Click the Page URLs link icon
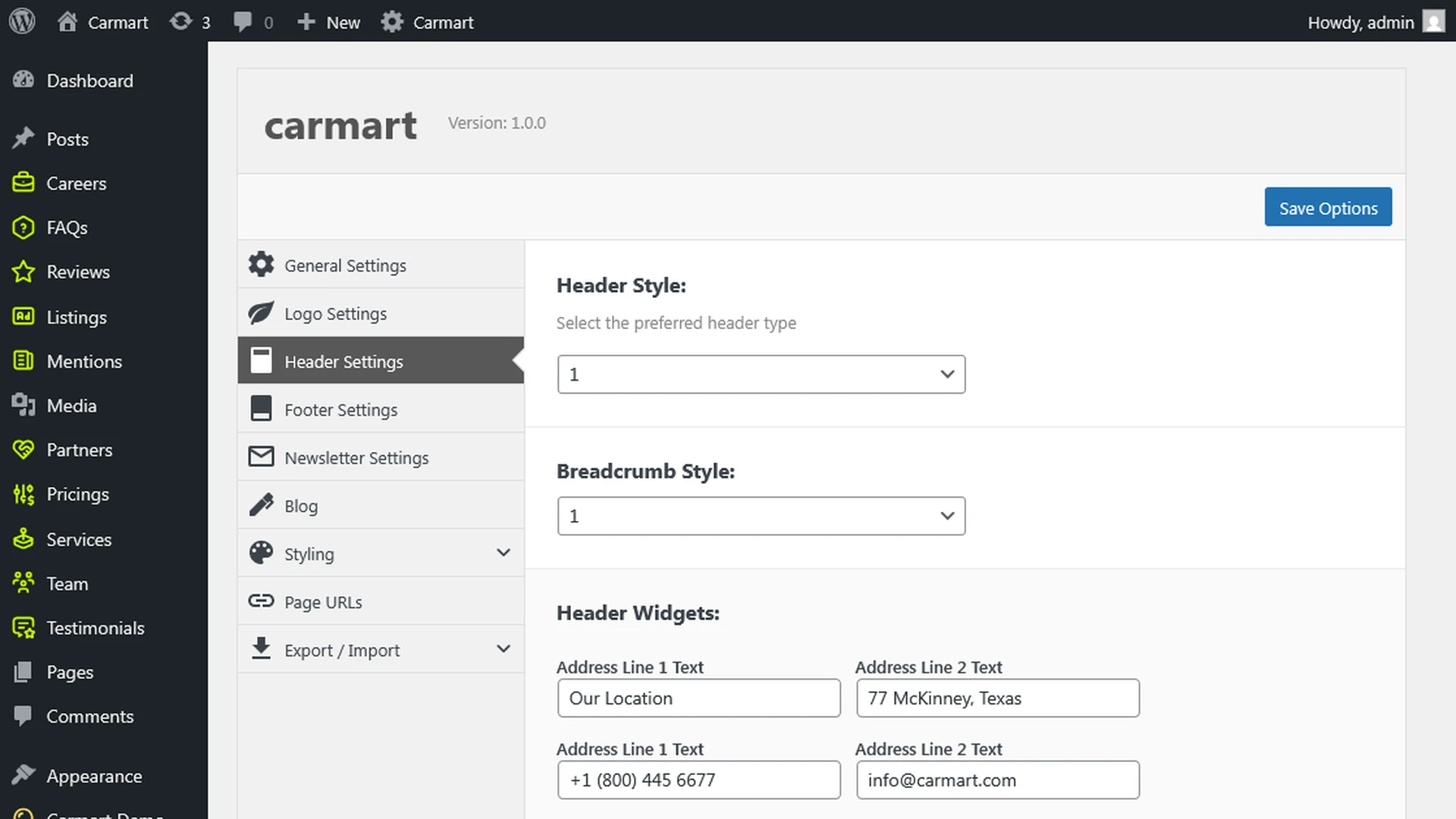The height and width of the screenshot is (819, 1456). coord(261,601)
